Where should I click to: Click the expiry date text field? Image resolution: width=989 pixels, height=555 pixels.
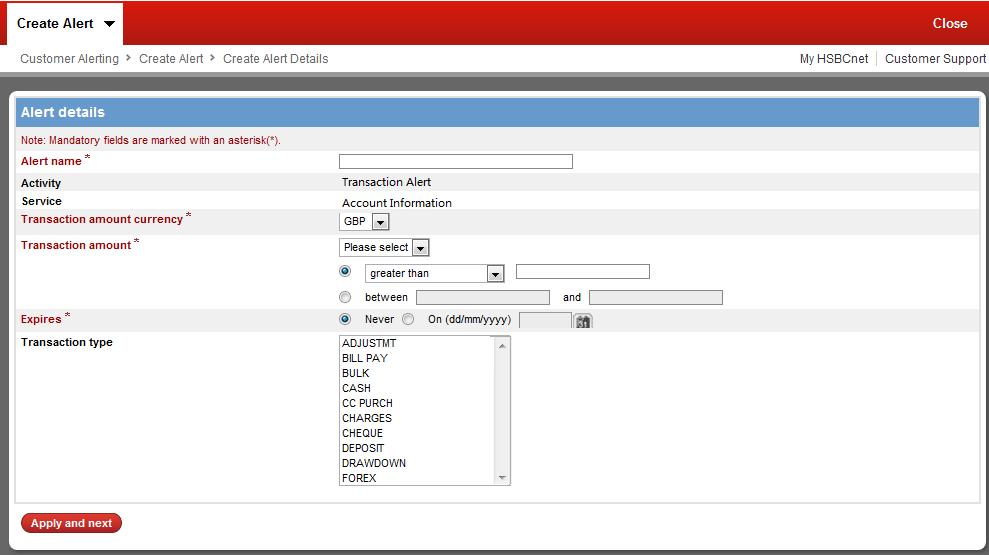pos(546,320)
